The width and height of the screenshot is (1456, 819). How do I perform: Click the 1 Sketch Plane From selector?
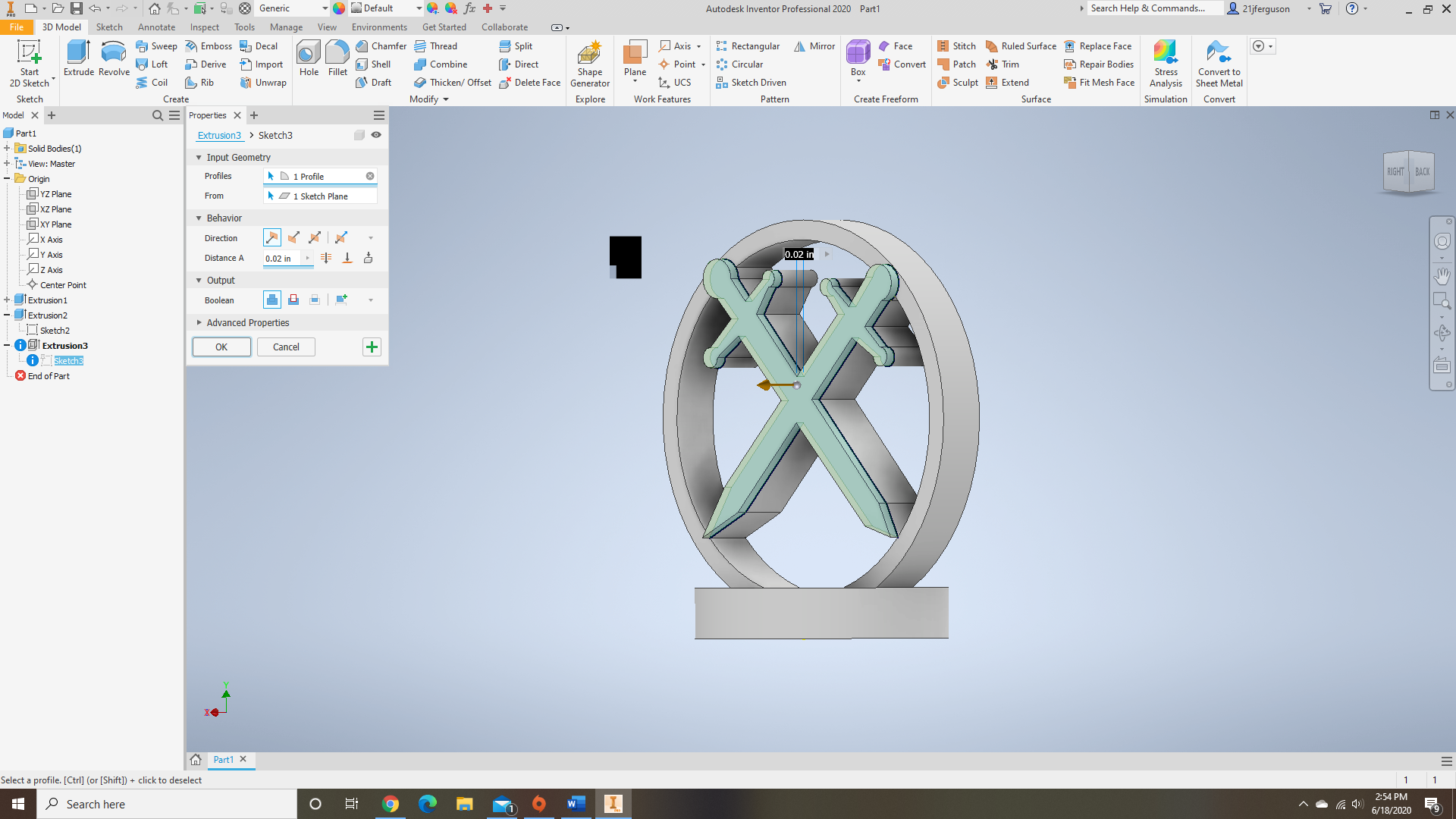320,196
